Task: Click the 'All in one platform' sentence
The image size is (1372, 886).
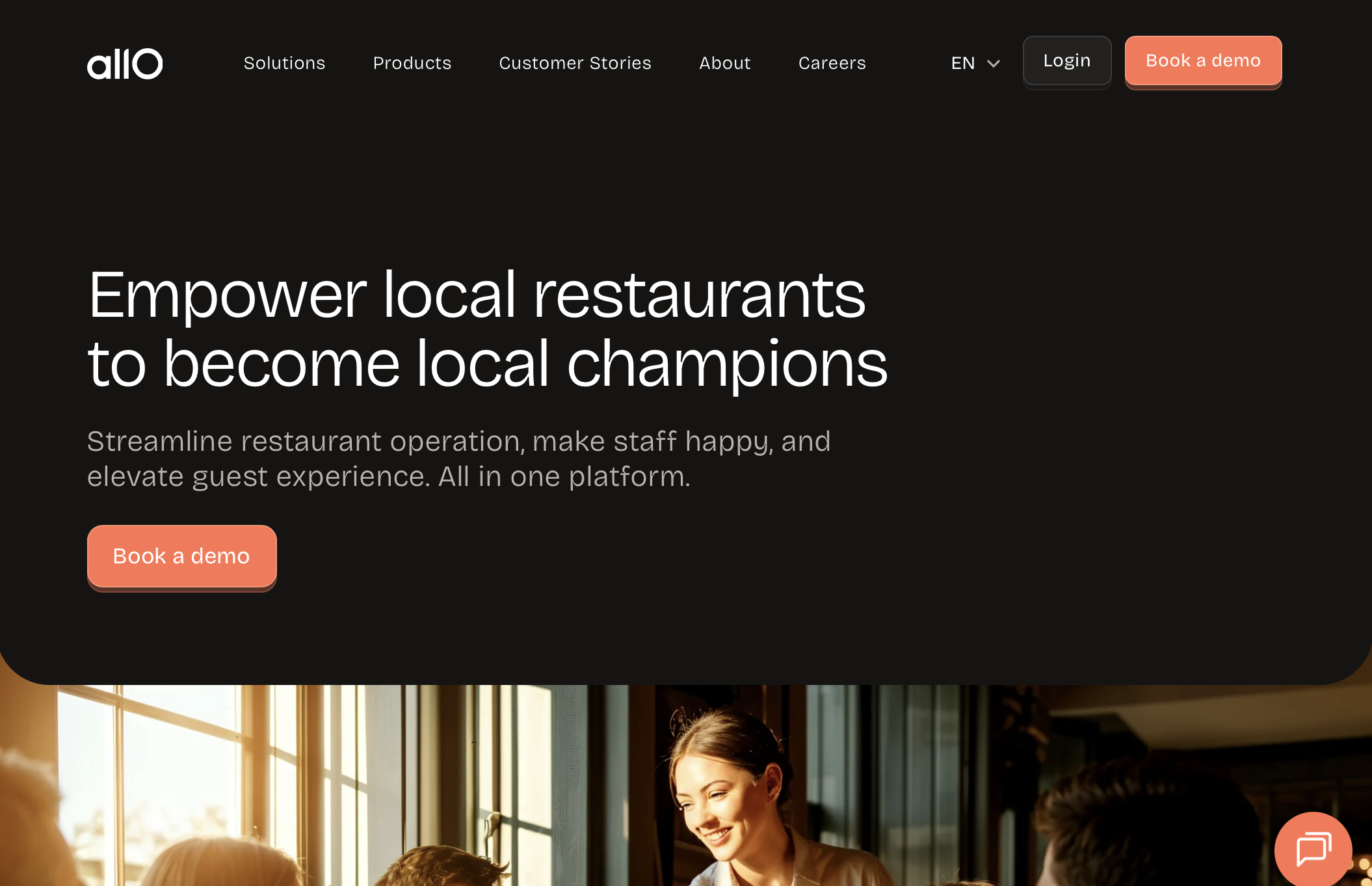Action: point(564,476)
